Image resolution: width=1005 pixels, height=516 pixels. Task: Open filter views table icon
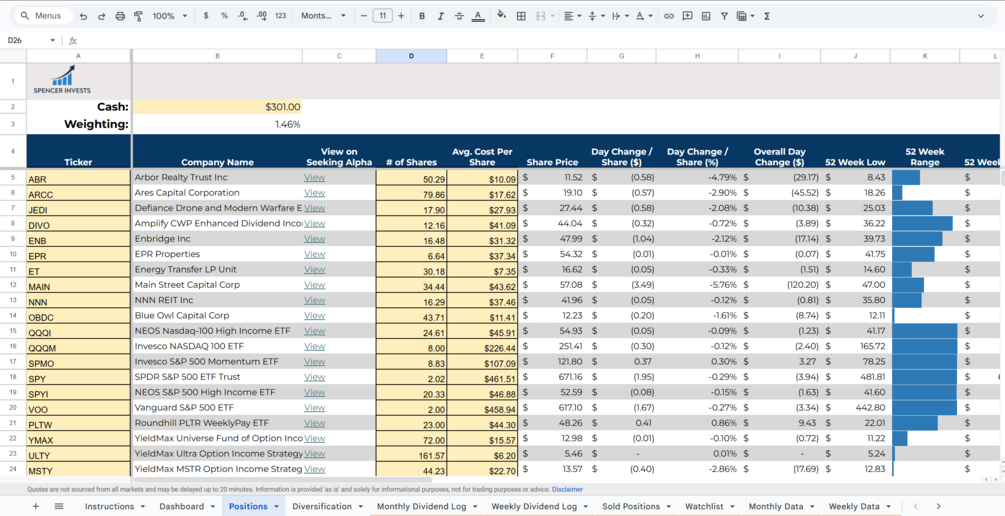click(x=745, y=16)
